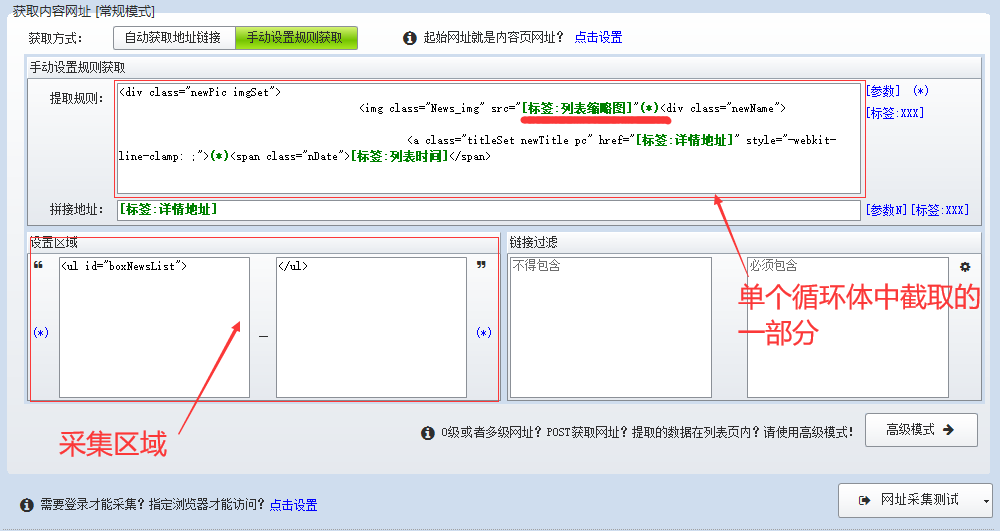Insert [标签:XXX] beside the 提取规则 box

(896, 113)
